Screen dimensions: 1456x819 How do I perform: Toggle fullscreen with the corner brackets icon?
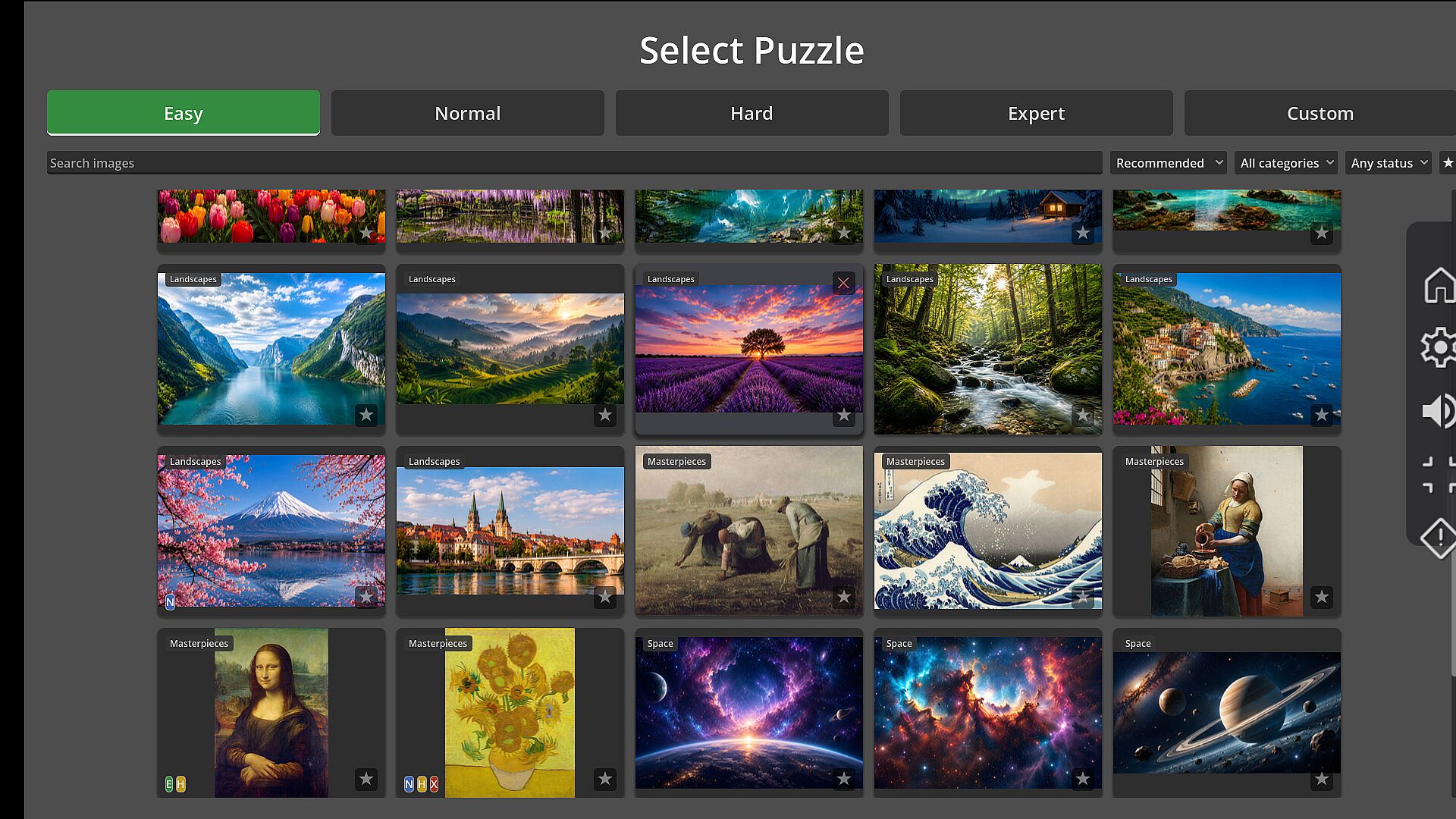1439,475
